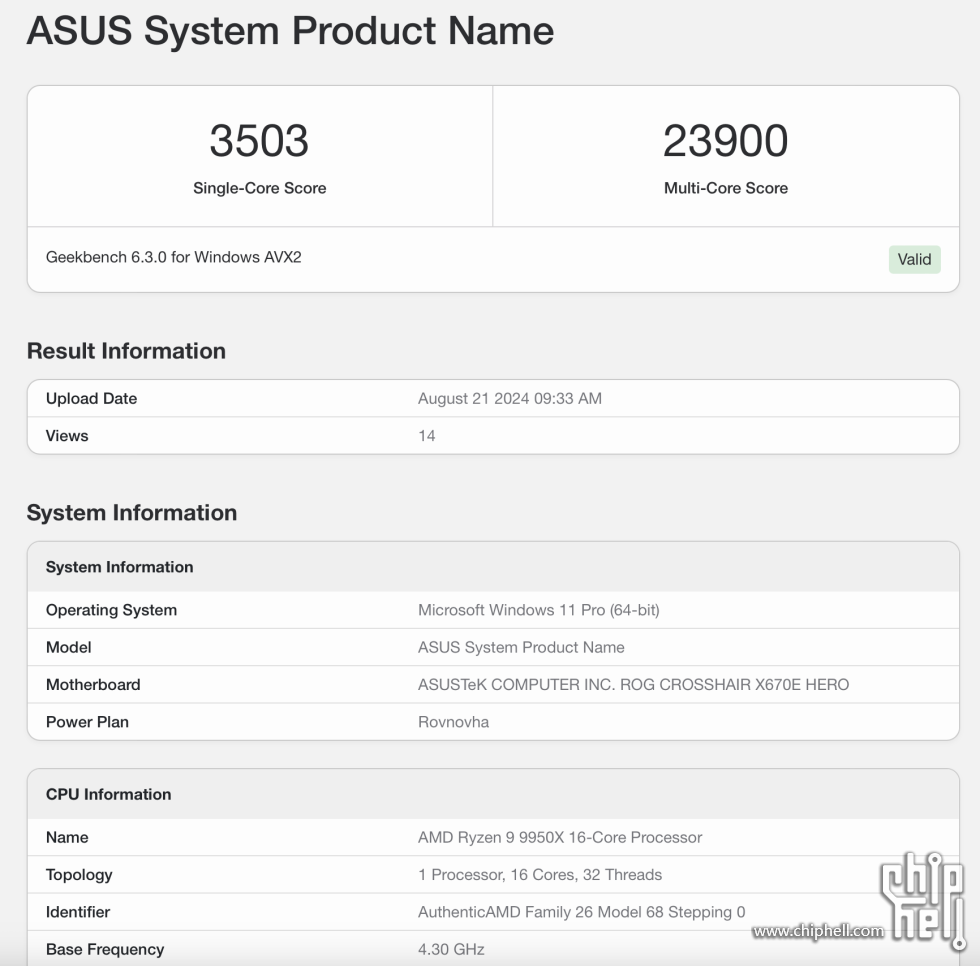980x966 pixels.
Task: Click the 'ASUS System Product Name' page title
Action: (x=290, y=31)
